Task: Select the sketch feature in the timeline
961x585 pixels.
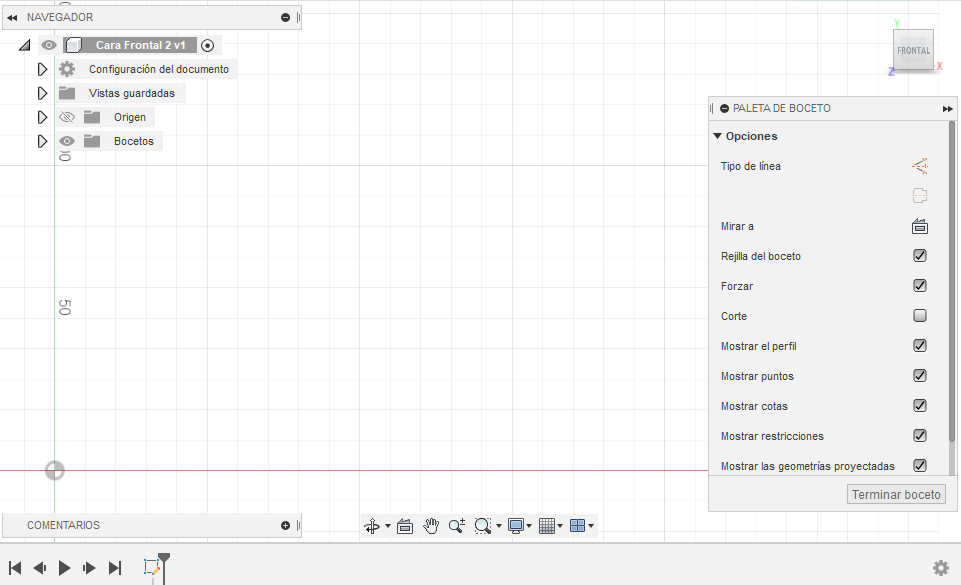Action: (151, 567)
